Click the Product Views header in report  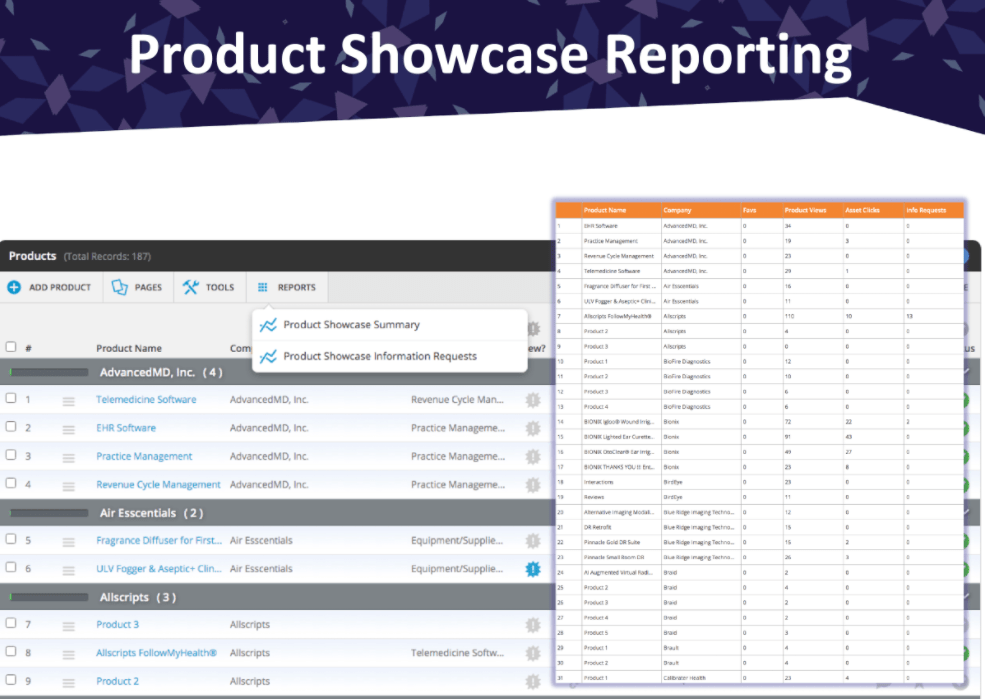click(805, 210)
